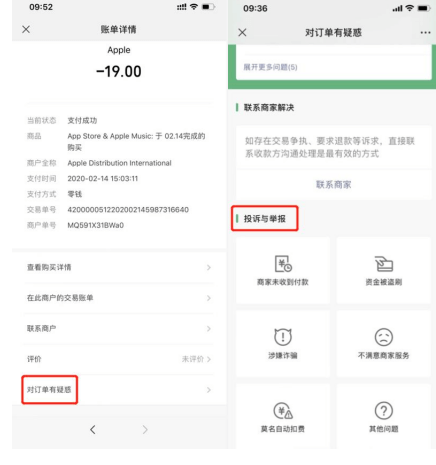Screen dimensions: 436x465
Task: Tap the 商家未收到付款 icon
Action: 283,264
